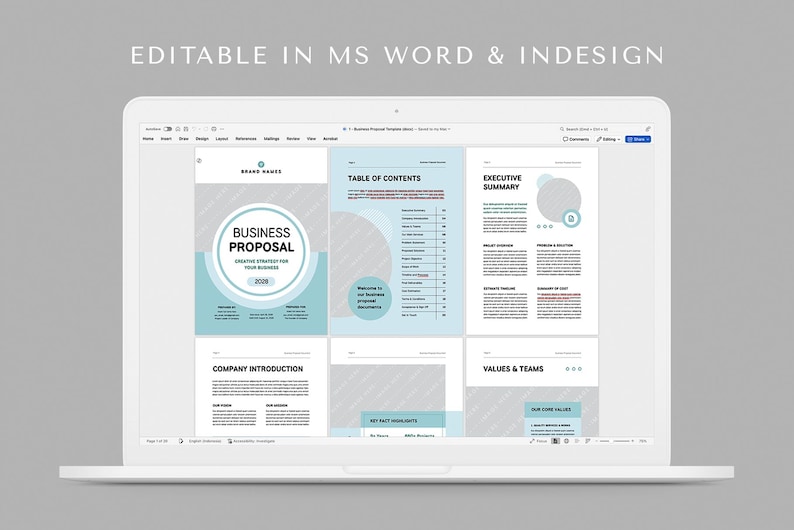Select the Print Layout view icon
794x530 pixels.
[x=555, y=441]
